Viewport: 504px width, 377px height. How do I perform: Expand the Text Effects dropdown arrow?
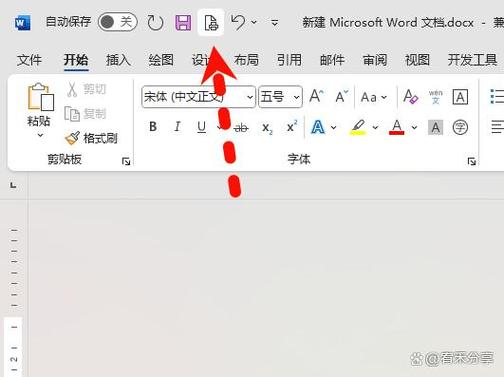click(x=334, y=127)
